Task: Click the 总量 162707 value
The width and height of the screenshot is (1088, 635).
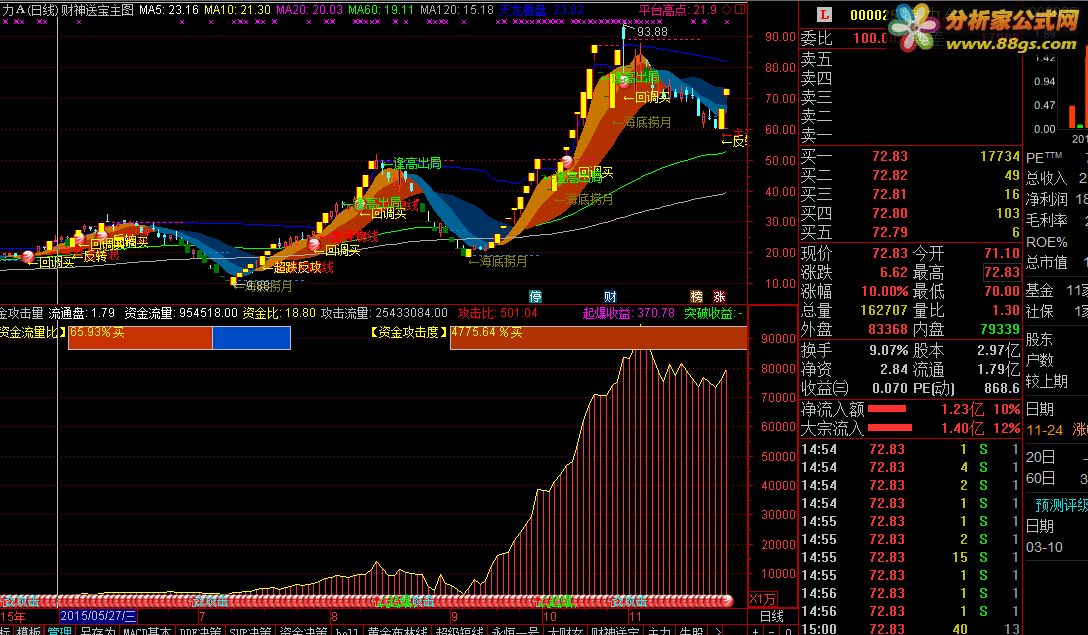Action: (x=884, y=310)
